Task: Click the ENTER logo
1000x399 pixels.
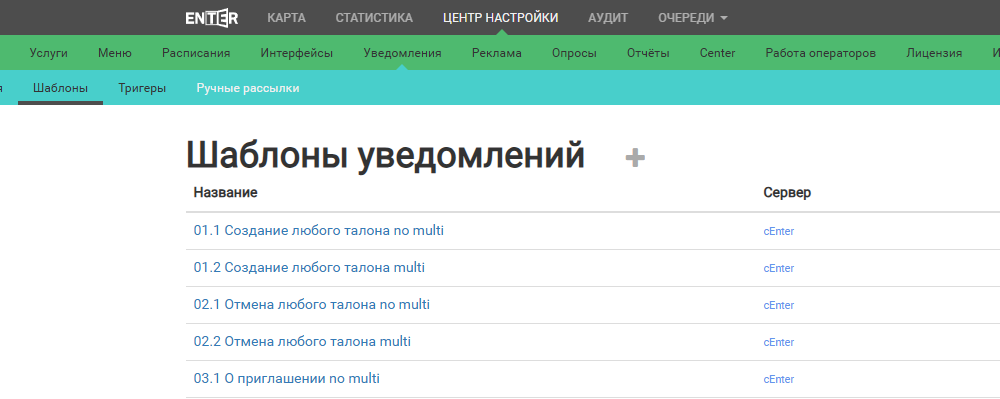Action: [x=212, y=18]
